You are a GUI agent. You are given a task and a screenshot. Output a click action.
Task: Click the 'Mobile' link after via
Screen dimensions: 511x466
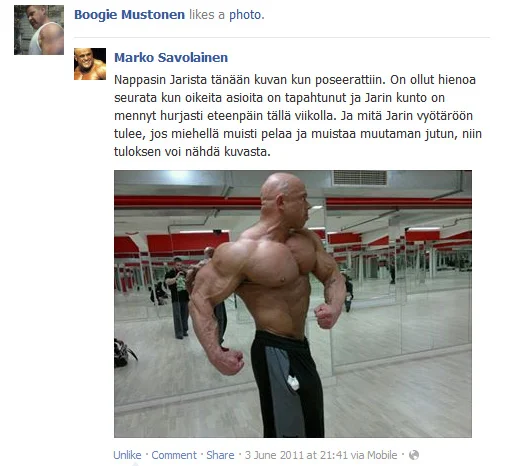coord(382,455)
